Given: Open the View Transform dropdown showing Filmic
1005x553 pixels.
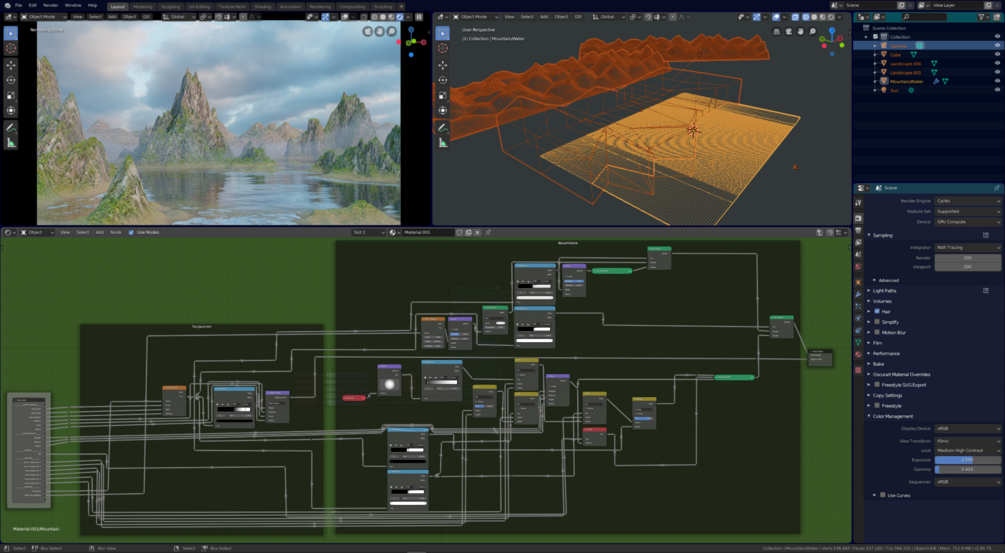Looking at the screenshot, I should pos(967,441).
